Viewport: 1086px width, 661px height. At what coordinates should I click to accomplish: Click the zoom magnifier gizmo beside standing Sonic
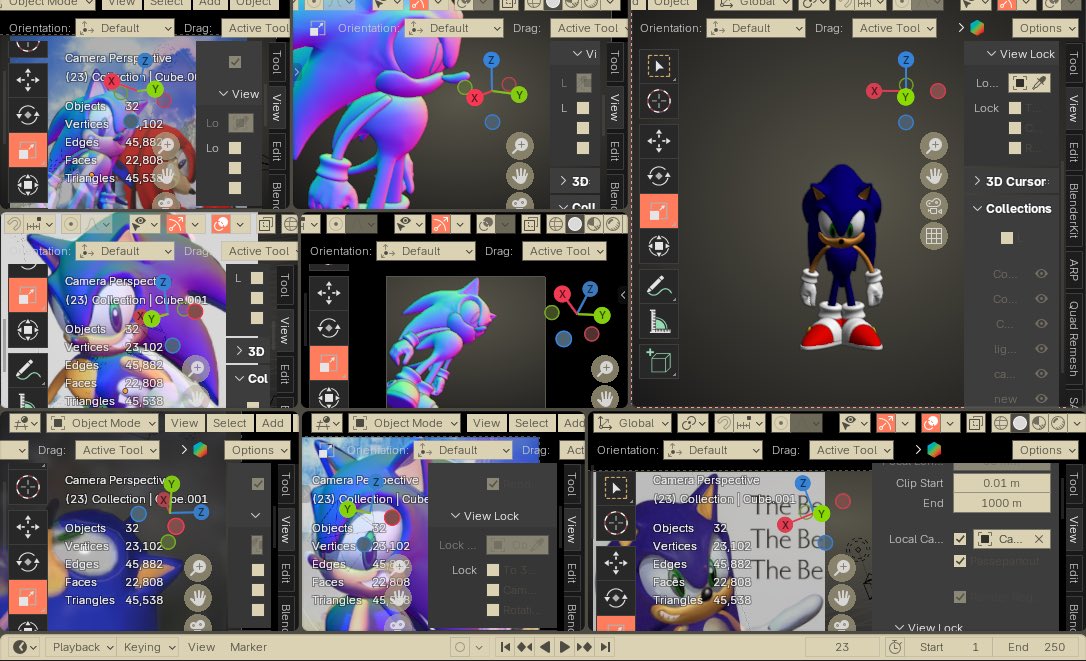tap(934, 146)
